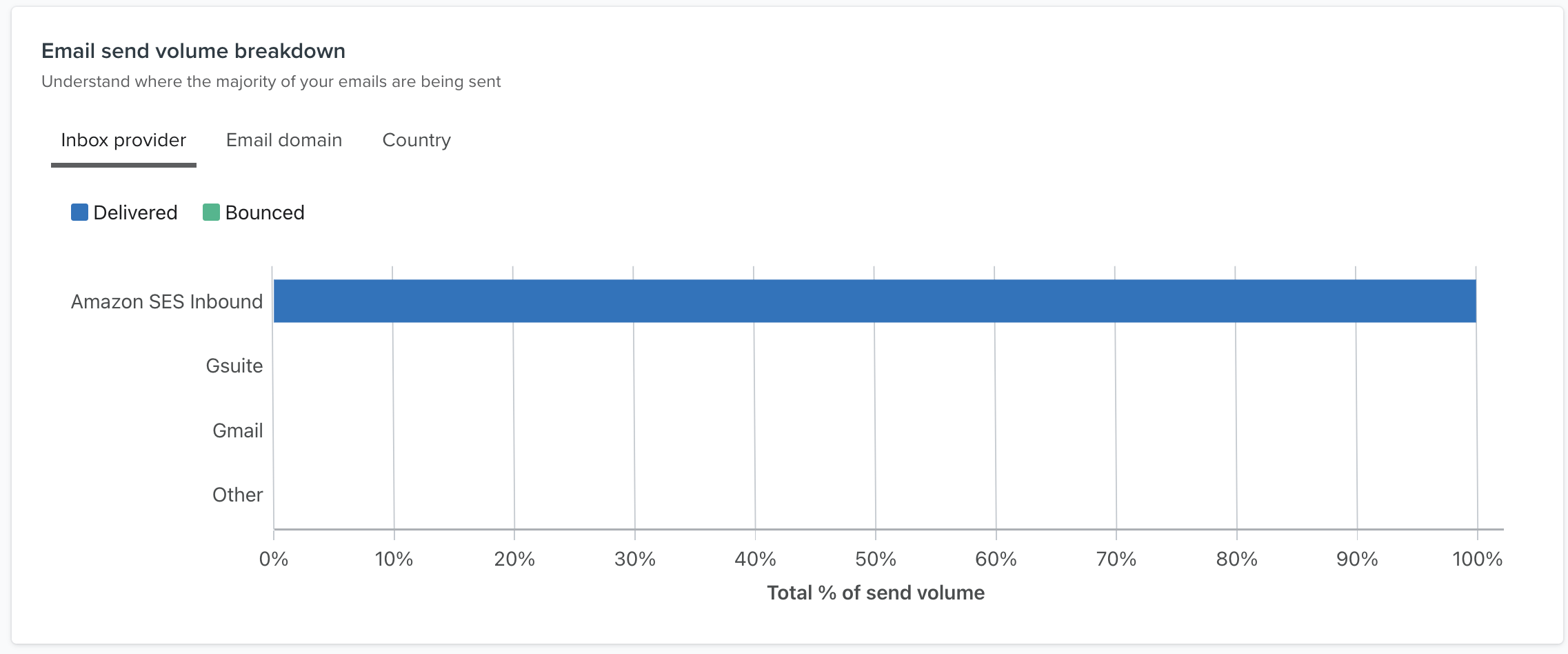Expand the Country breakdown view
The height and width of the screenshot is (654, 1568).
[416, 140]
